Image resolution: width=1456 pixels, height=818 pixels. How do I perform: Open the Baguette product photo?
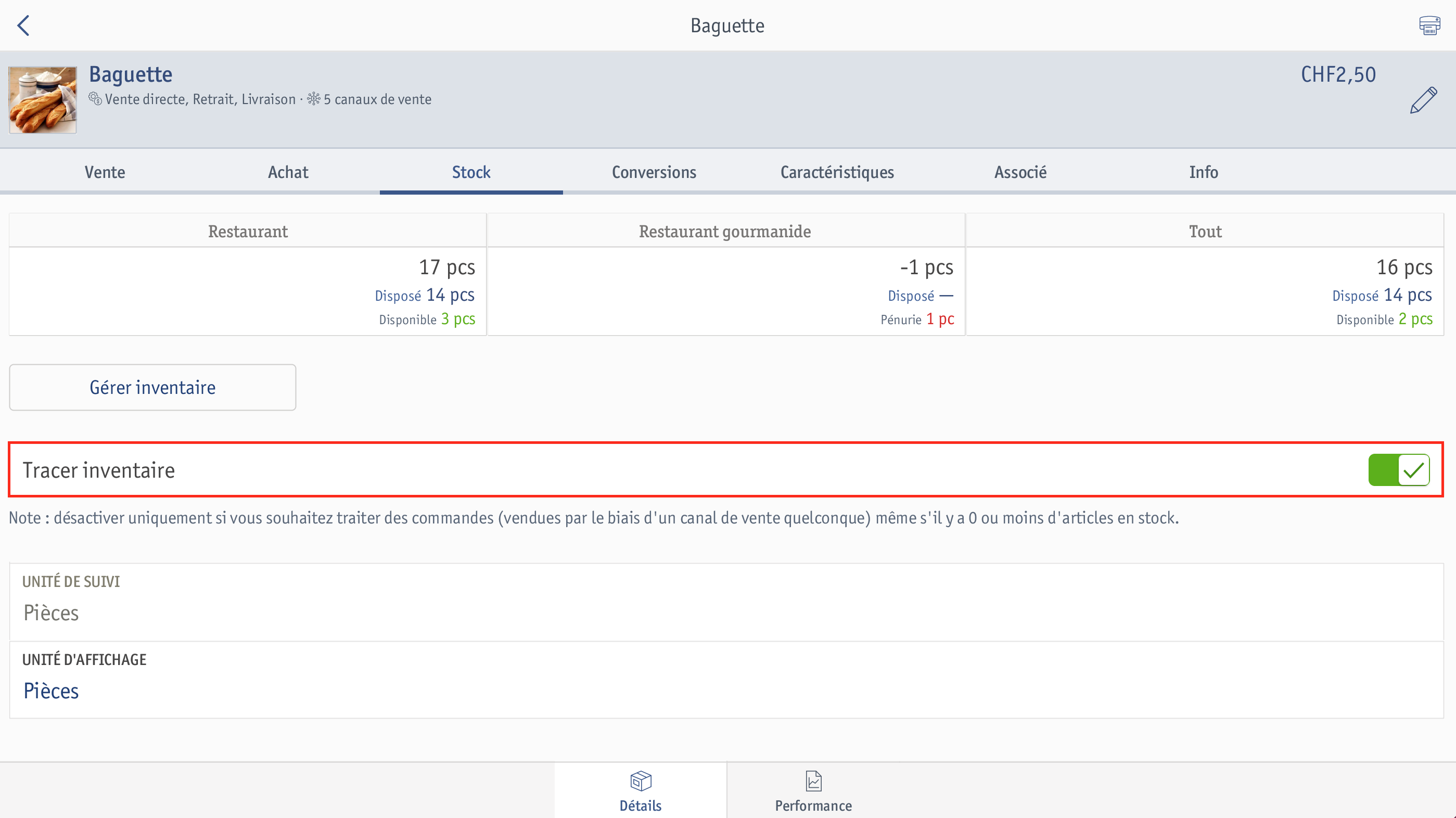point(42,100)
